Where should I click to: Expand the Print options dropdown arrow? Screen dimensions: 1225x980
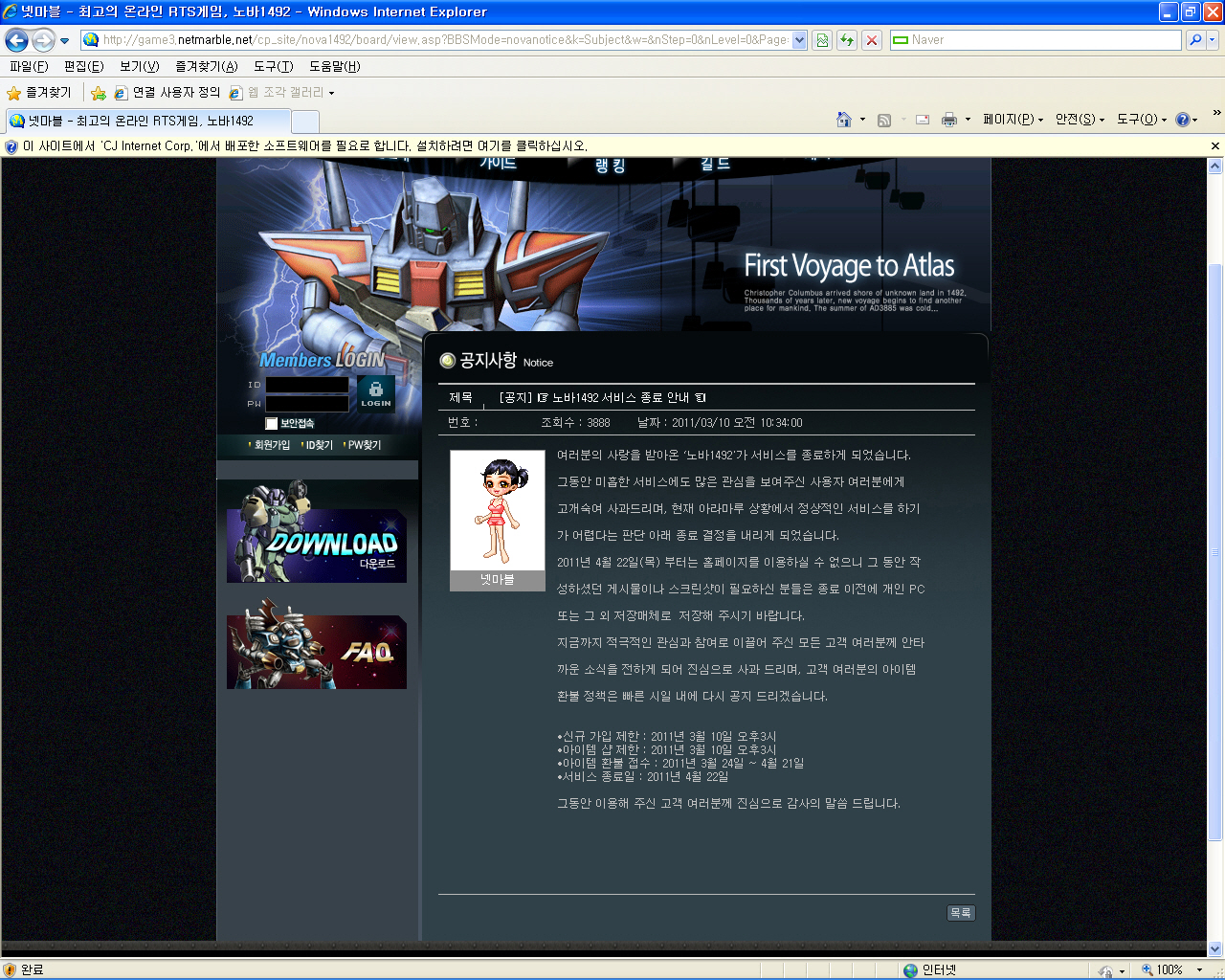pyautogui.click(x=969, y=120)
